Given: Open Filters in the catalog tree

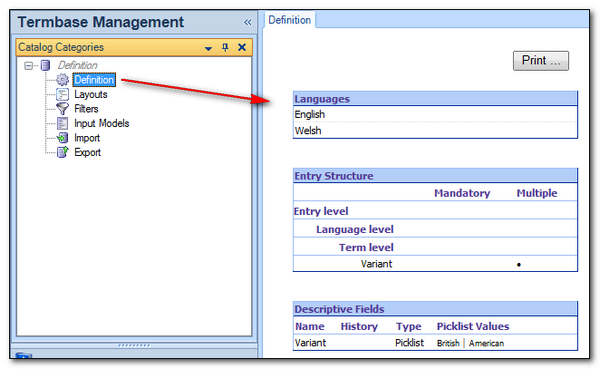Looking at the screenshot, I should pyautogui.click(x=86, y=109).
